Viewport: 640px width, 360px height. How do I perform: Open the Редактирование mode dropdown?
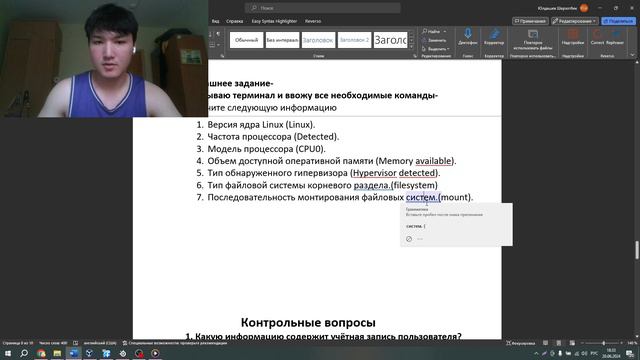tap(574, 21)
